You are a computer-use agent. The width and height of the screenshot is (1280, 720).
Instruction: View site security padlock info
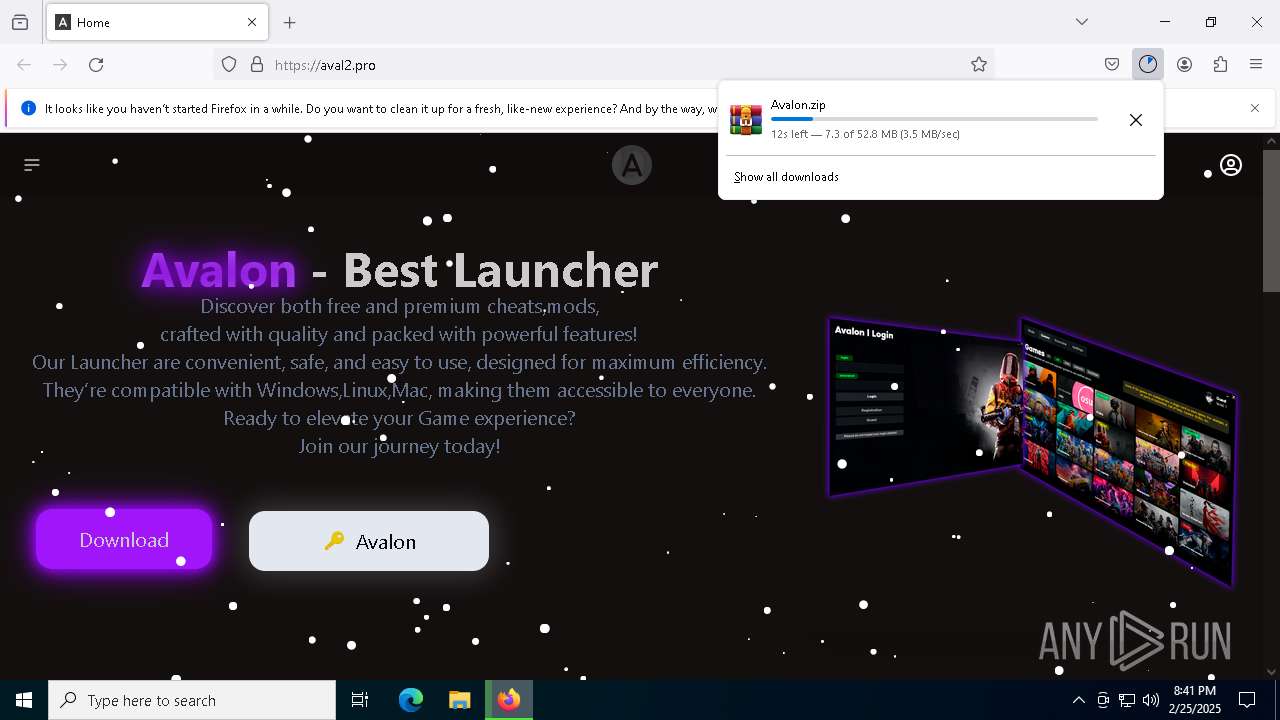coord(257,65)
